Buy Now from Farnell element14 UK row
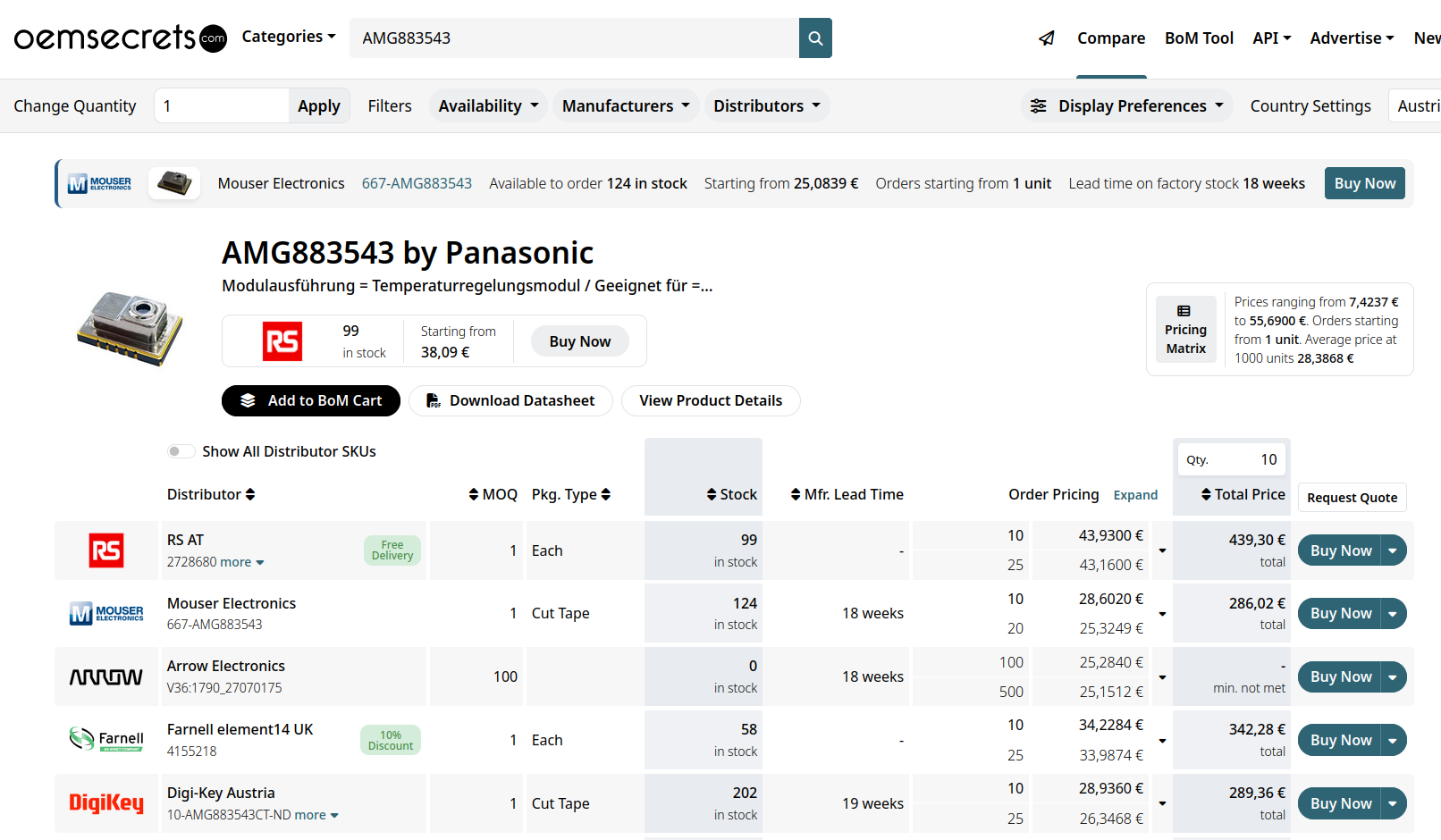The image size is (1441, 840). coord(1340,740)
